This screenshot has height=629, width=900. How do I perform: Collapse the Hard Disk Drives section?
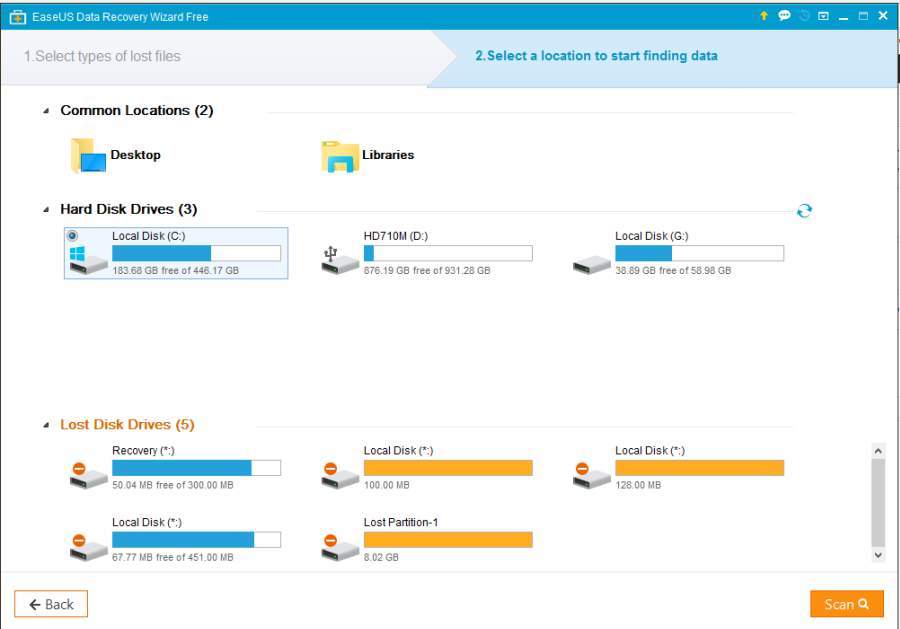click(x=46, y=210)
